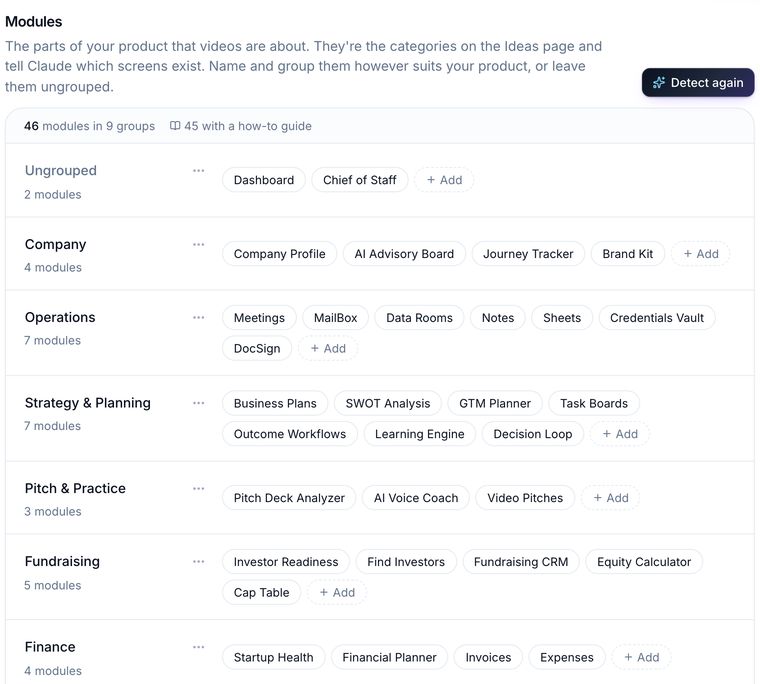Image resolution: width=760 pixels, height=684 pixels.
Task: Select the Dashboard module chip
Action: 264,180
